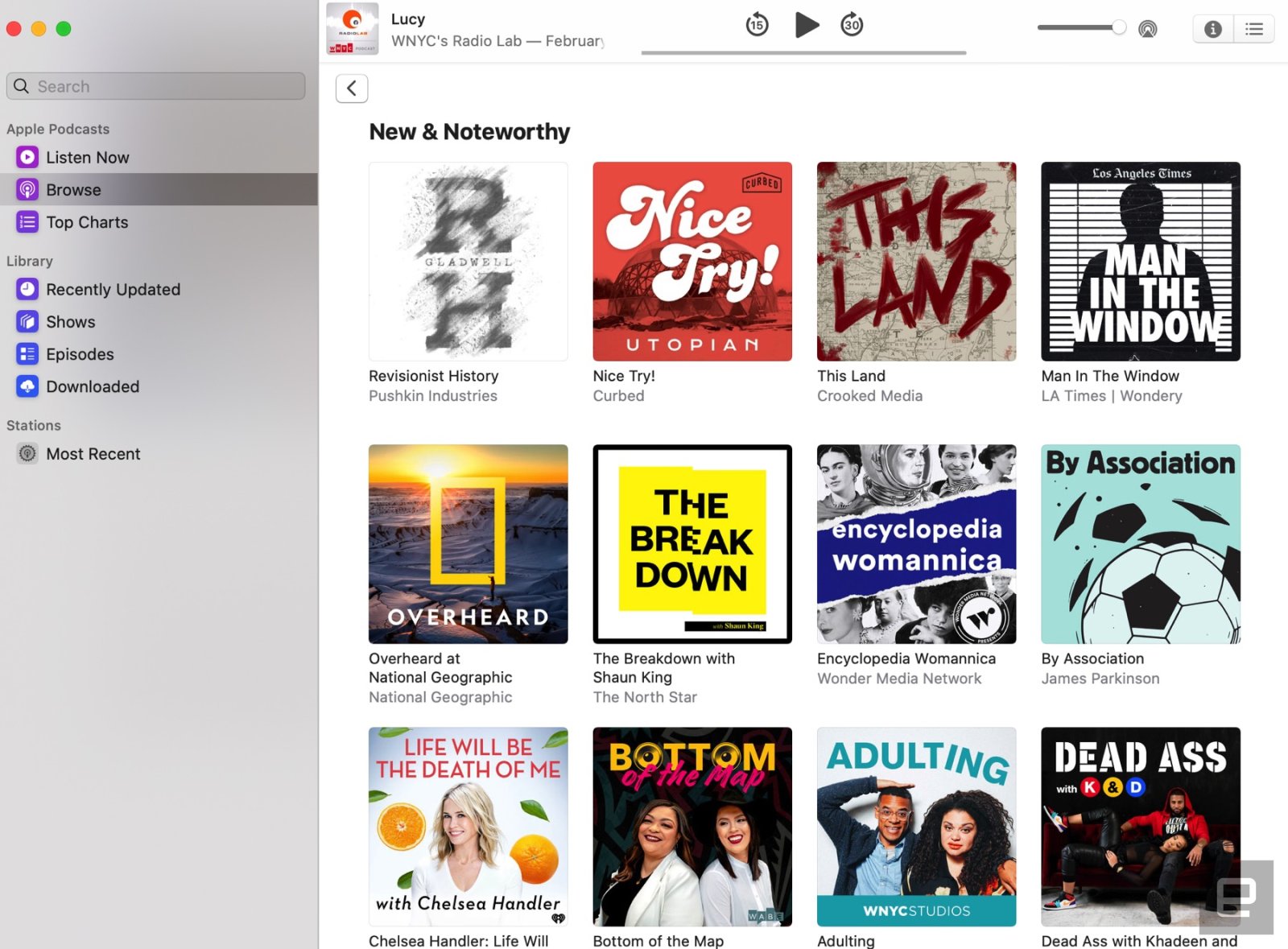This screenshot has width=1288, height=949.
Task: Click the Revisionist History title
Action: (x=434, y=376)
